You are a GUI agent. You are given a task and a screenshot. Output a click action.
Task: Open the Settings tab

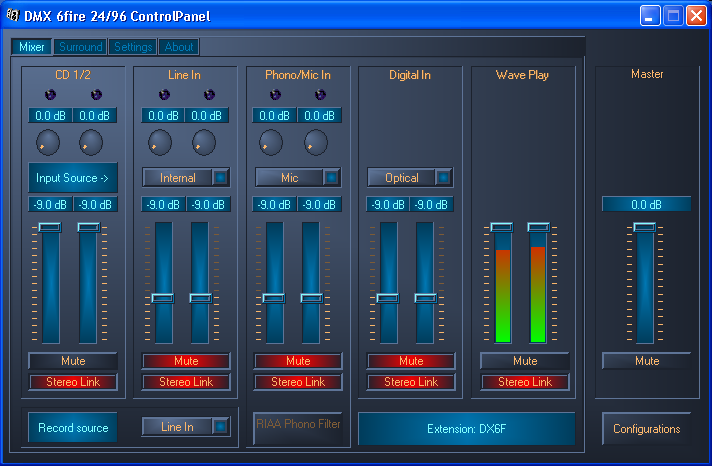tap(133, 47)
